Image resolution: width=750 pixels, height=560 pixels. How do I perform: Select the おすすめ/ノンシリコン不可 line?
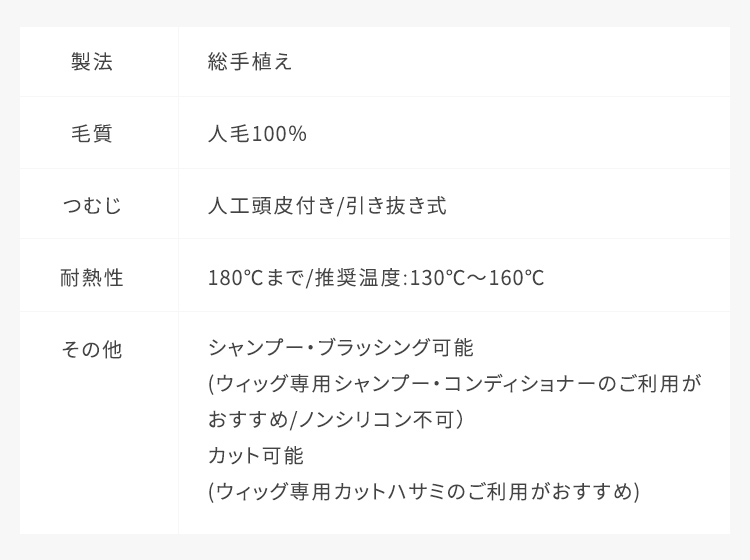coord(336,419)
